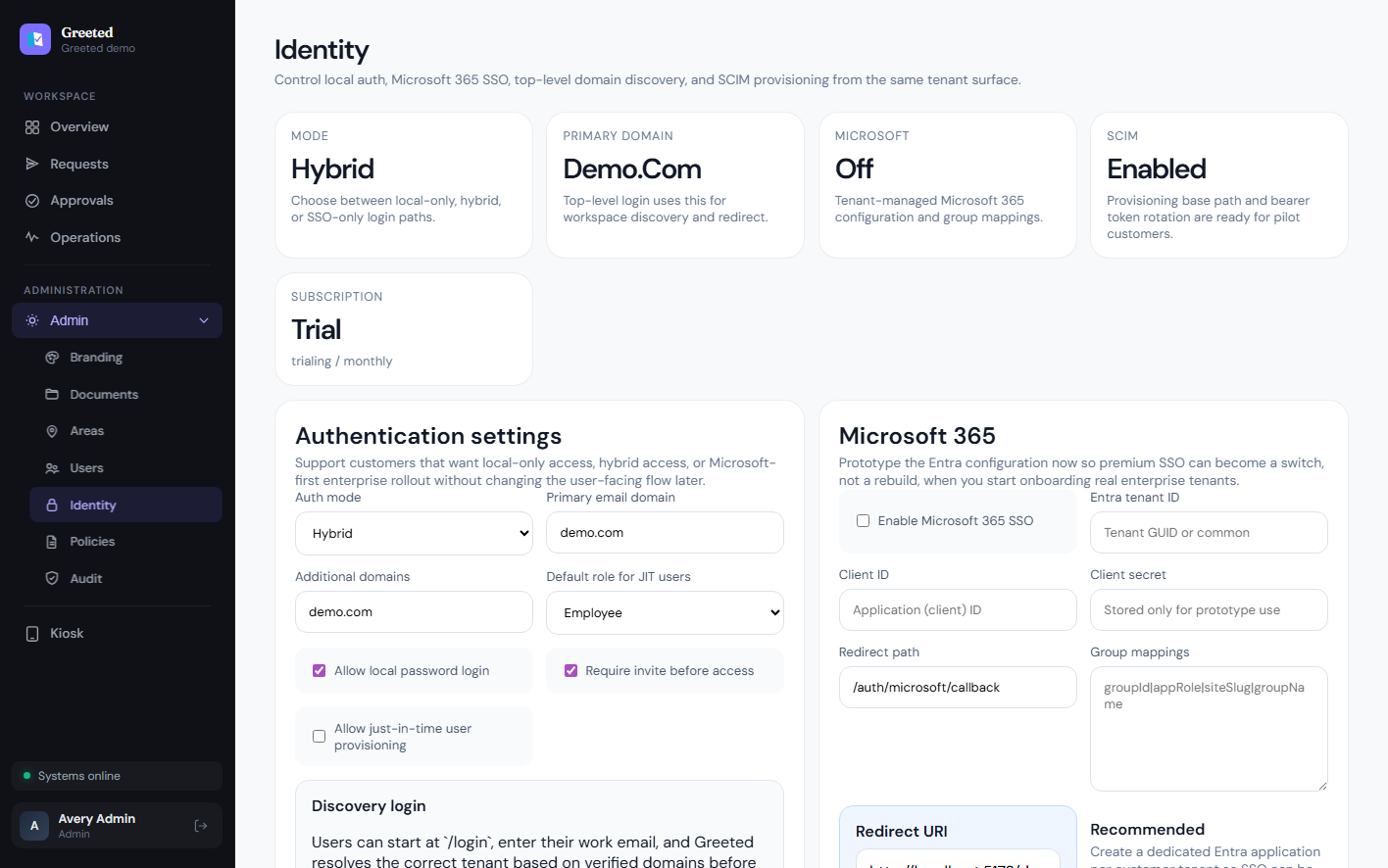1388x868 pixels.
Task: Go to Requests page
Action: pyautogui.click(x=117, y=164)
